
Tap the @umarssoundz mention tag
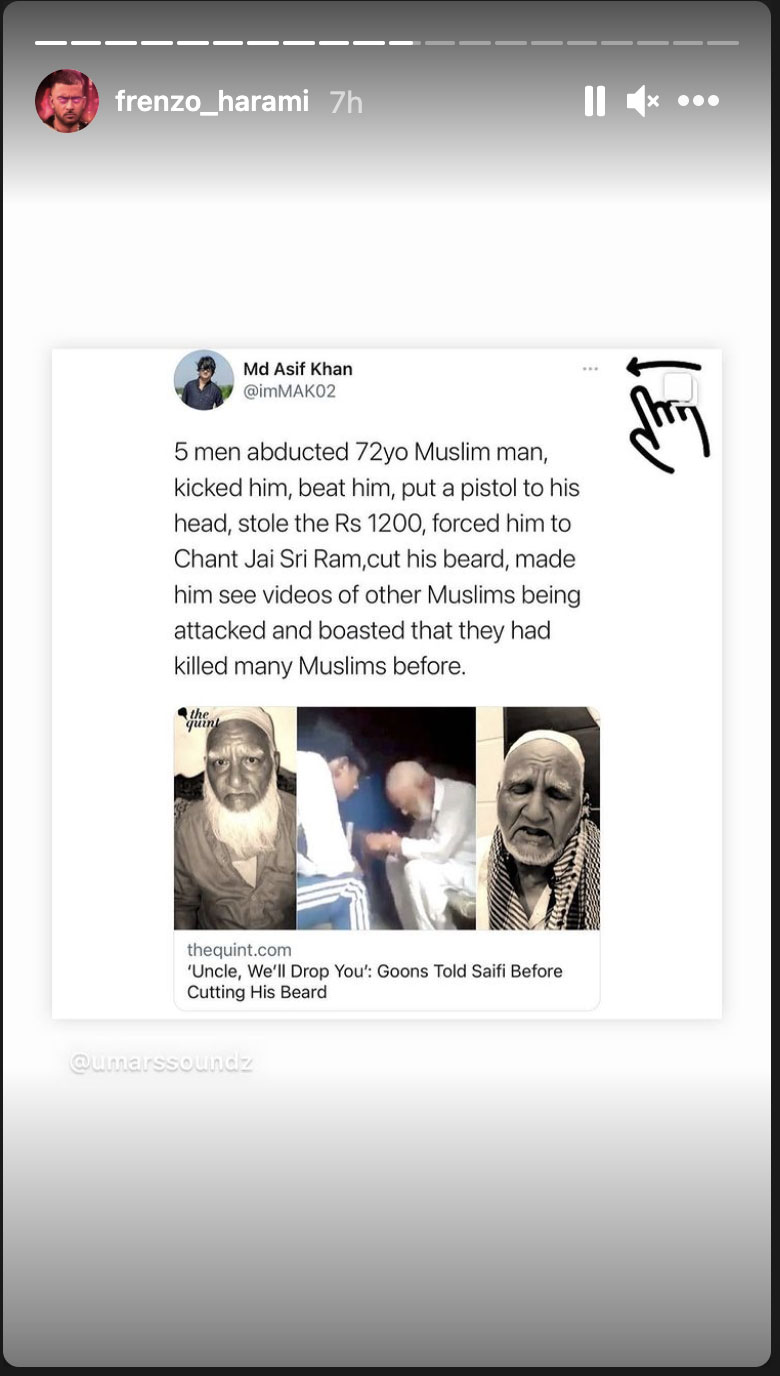point(161,1062)
